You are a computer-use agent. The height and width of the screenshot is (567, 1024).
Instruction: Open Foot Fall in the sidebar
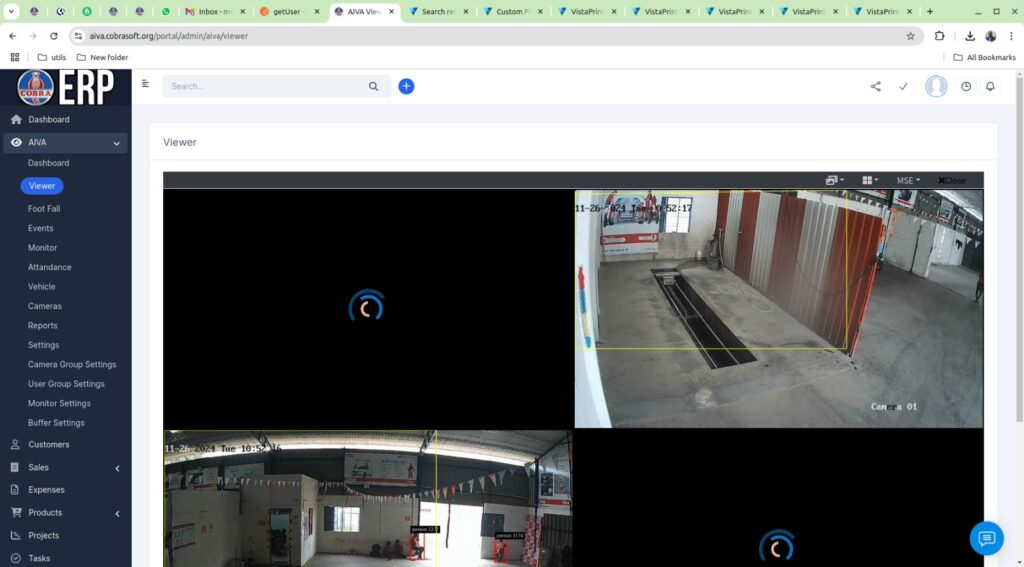coord(44,209)
